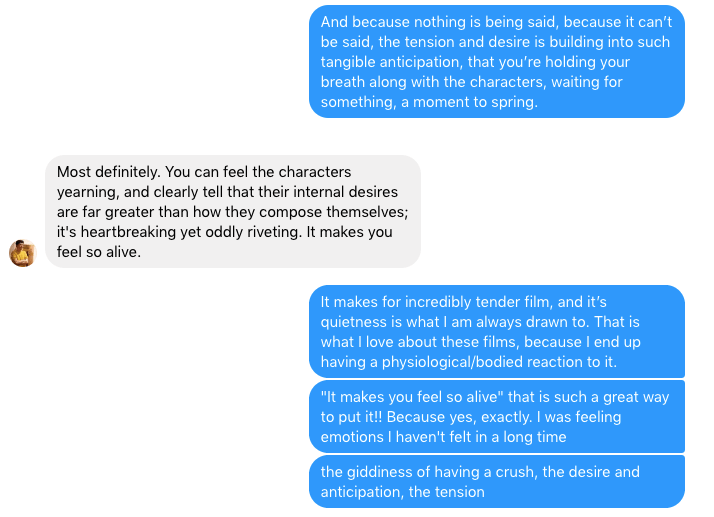Click the line "something, a moment to spring."

(x=429, y=102)
